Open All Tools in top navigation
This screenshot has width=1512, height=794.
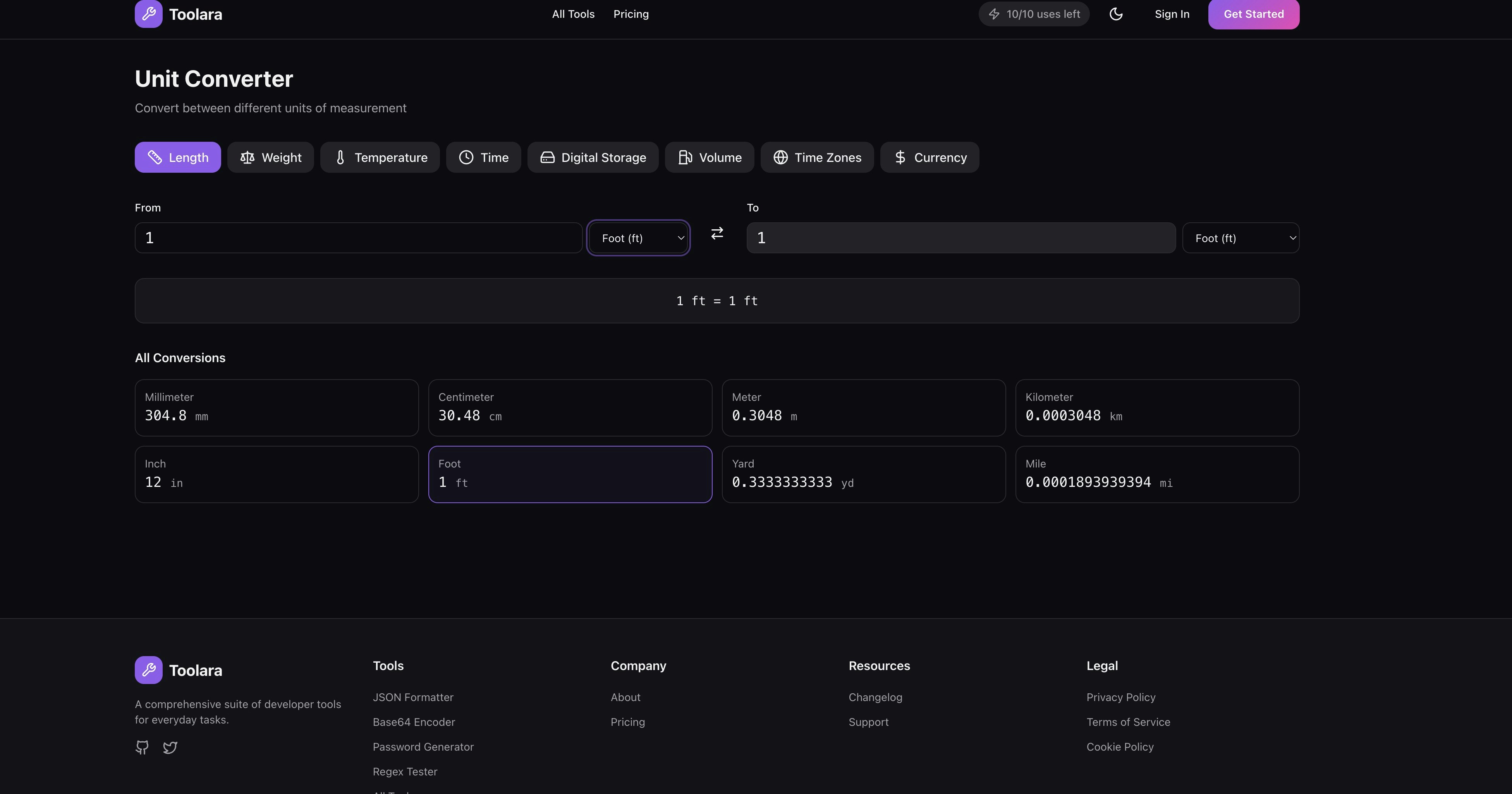pos(573,14)
